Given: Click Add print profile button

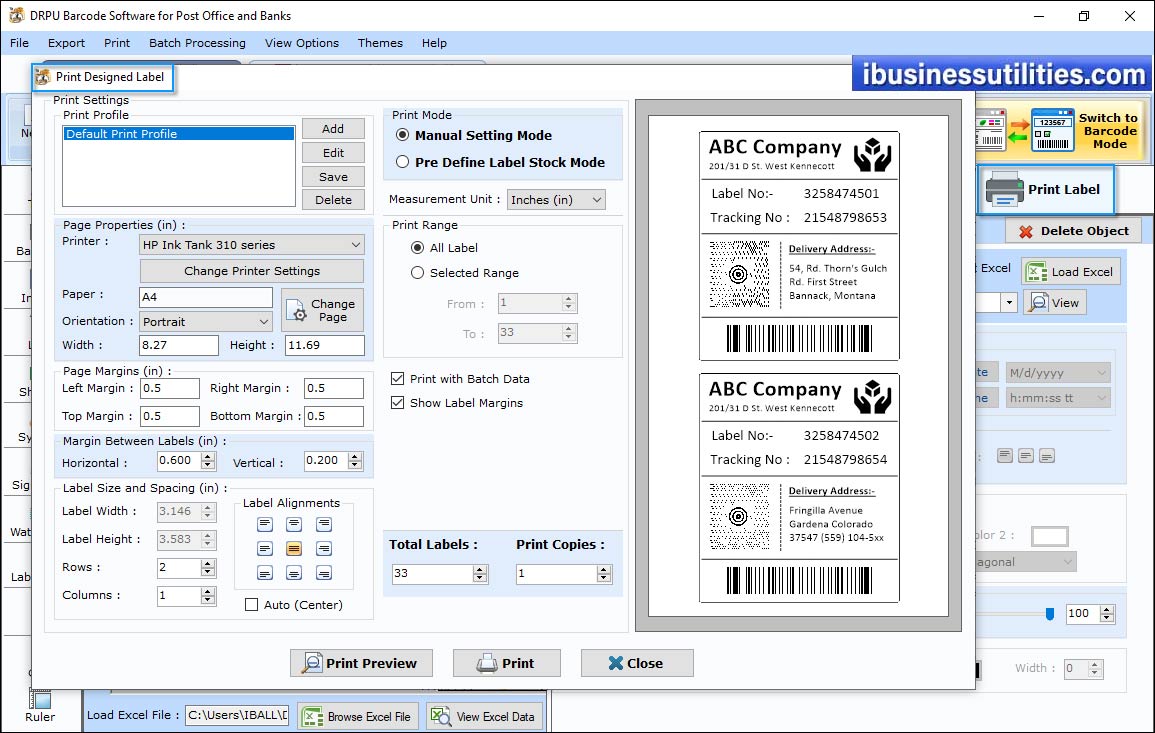Looking at the screenshot, I should 333,129.
